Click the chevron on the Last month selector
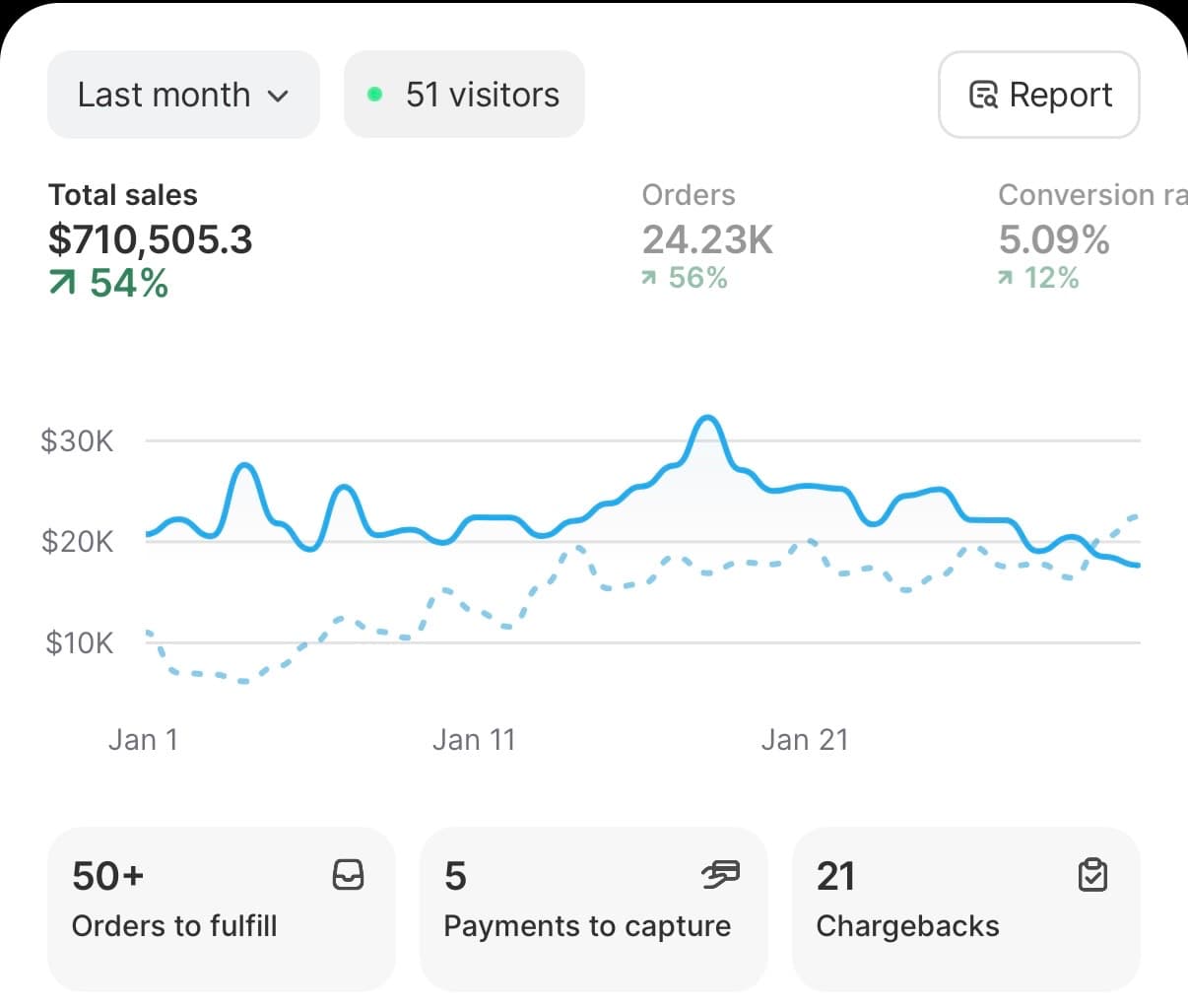 click(x=279, y=97)
